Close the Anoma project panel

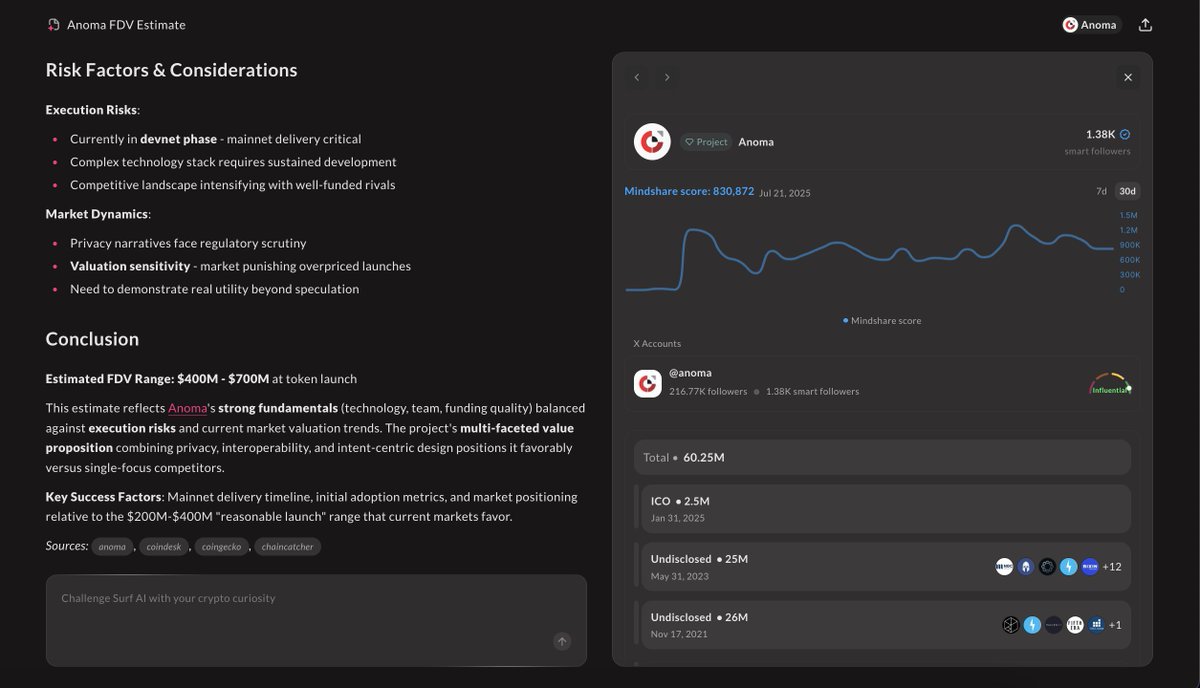1128,77
